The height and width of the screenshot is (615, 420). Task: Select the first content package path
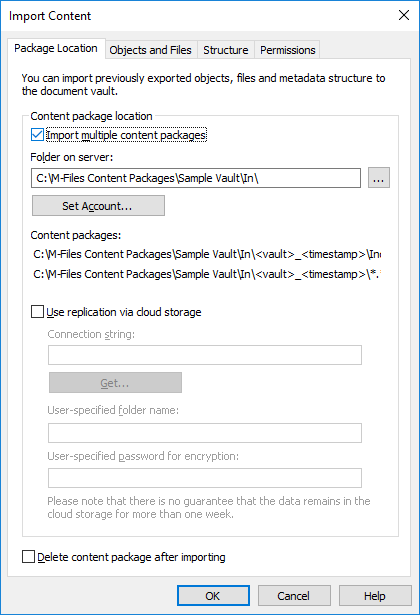point(207,254)
